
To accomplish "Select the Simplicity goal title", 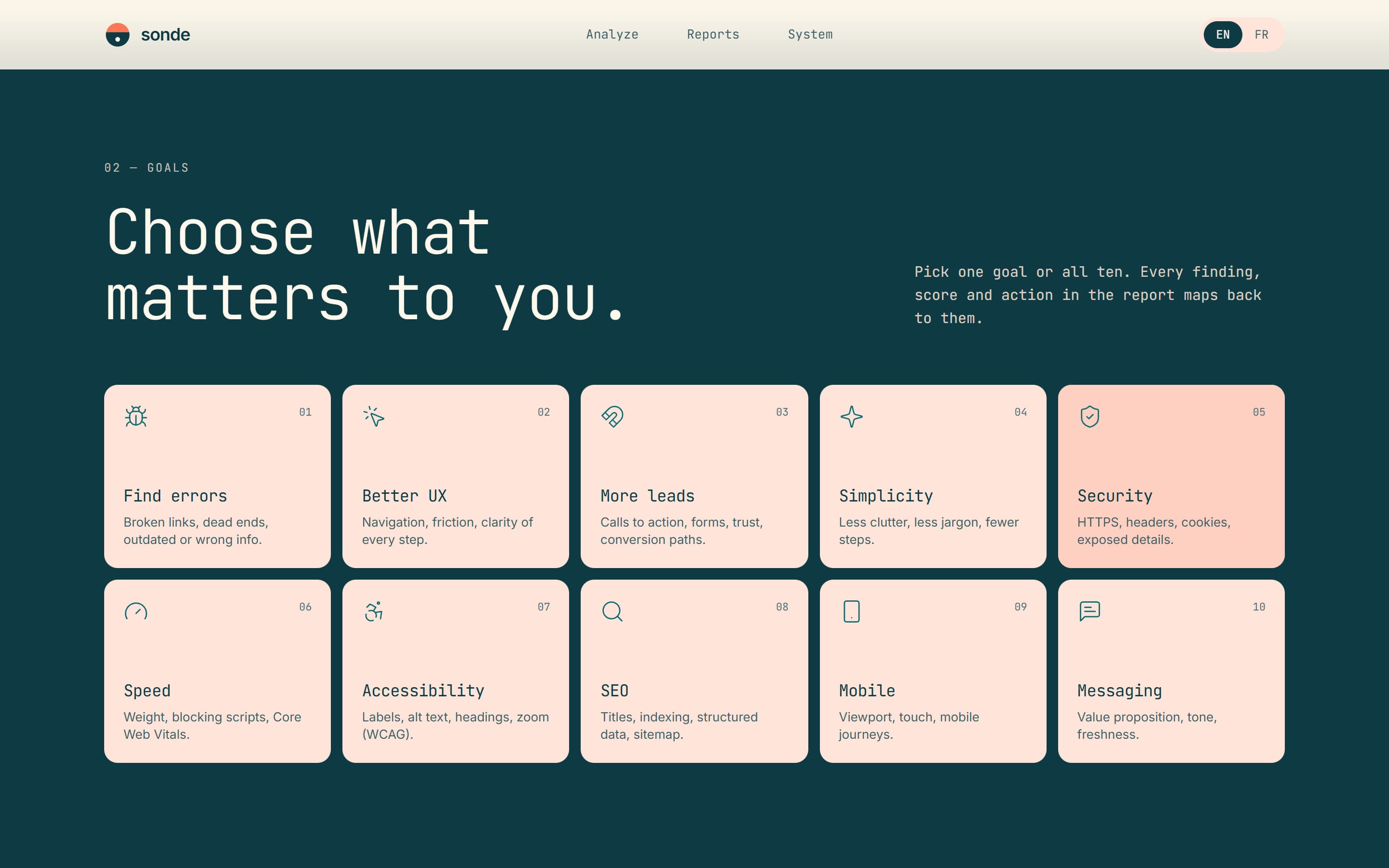I will click(885, 495).
